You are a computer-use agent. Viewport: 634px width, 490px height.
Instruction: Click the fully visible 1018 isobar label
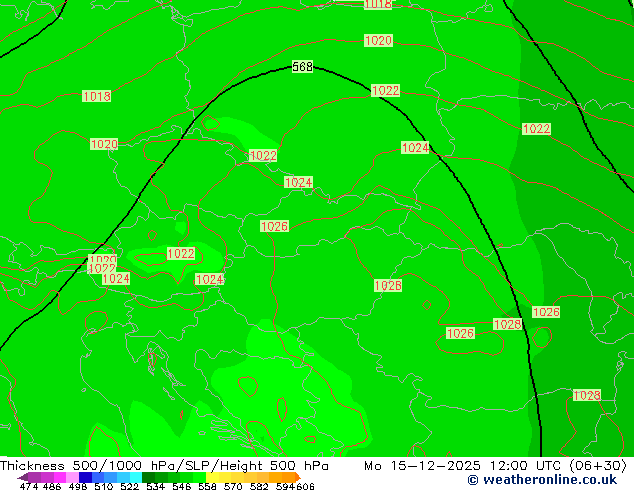point(96,96)
